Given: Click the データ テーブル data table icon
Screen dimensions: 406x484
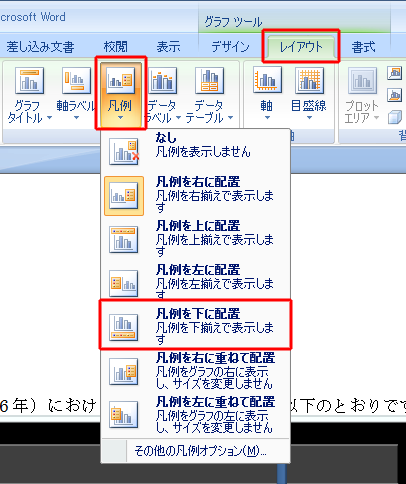Looking at the screenshot, I should pos(210,80).
